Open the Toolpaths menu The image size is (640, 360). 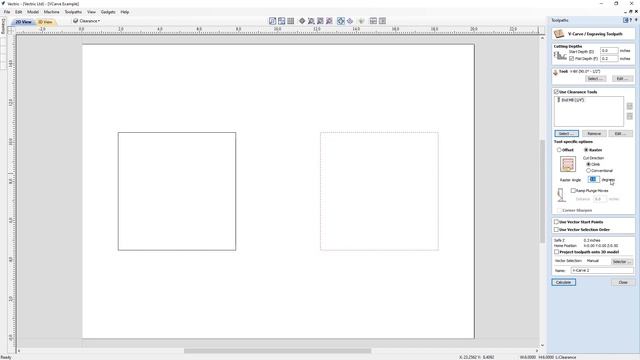coord(73,12)
